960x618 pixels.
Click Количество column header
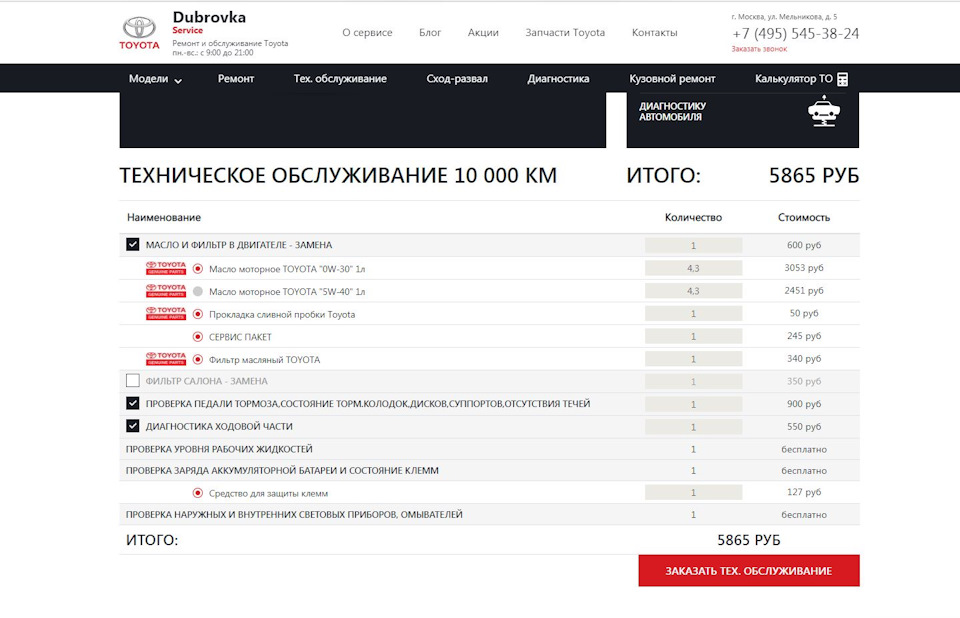[693, 217]
